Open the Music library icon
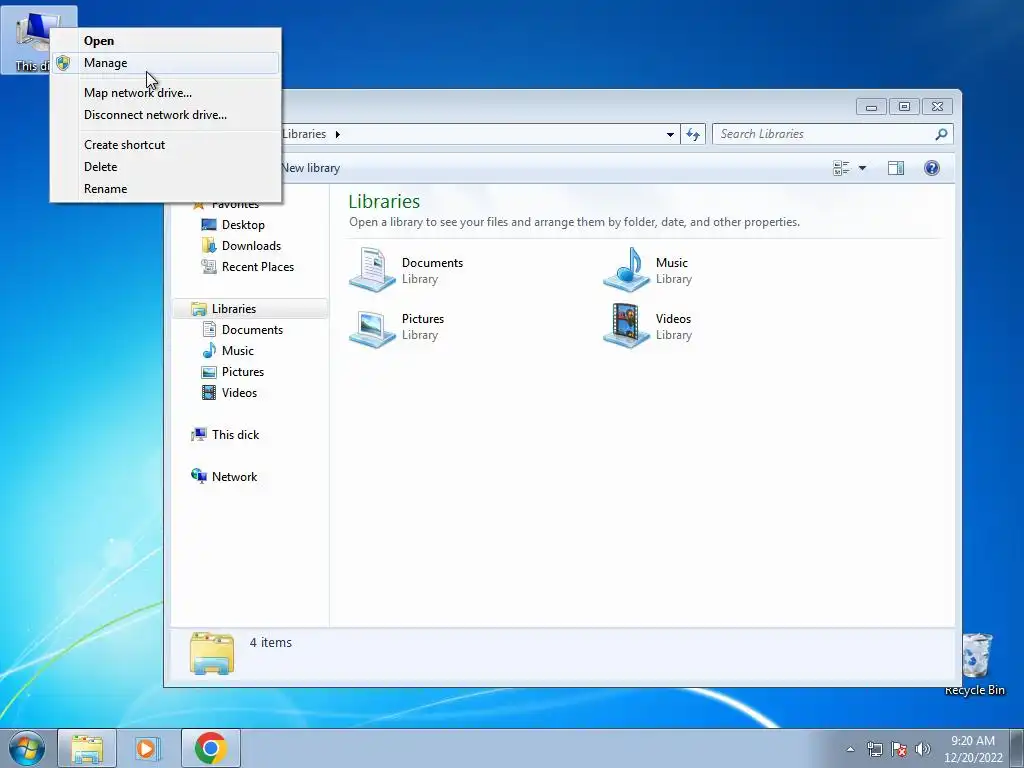The width and height of the screenshot is (1024, 768). [626, 269]
